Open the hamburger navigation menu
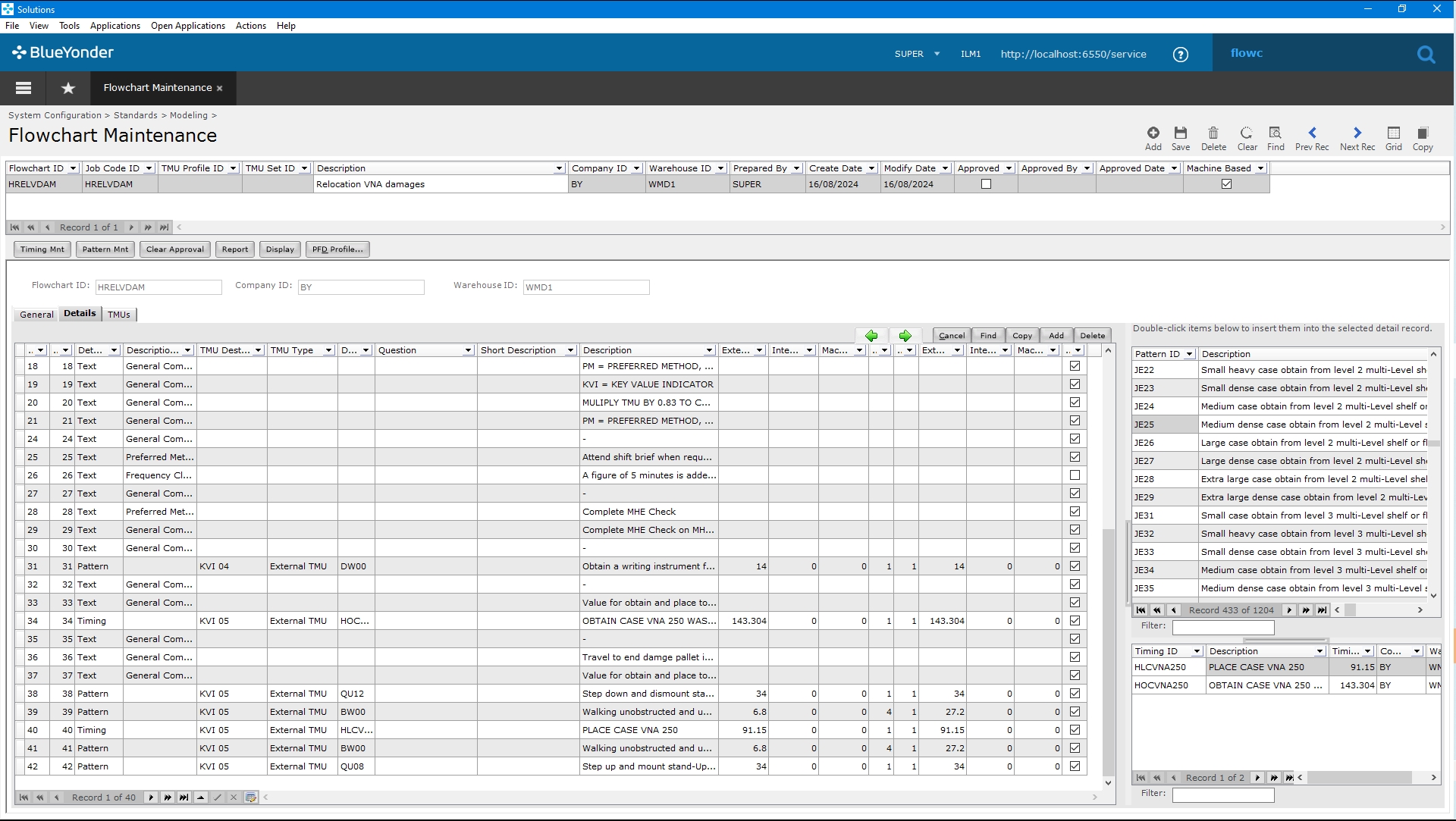Image resolution: width=1456 pixels, height=821 pixels. tap(24, 88)
